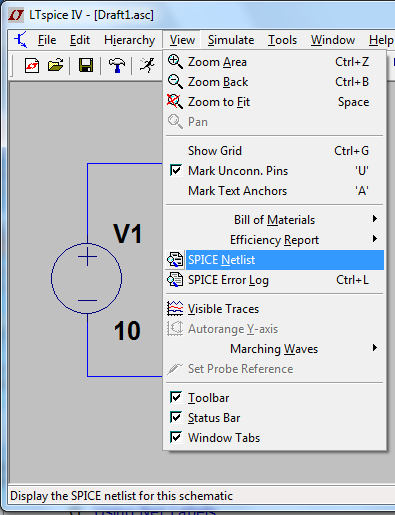The image size is (395, 515).
Task: Click the status bar message text
Action: coord(121,496)
